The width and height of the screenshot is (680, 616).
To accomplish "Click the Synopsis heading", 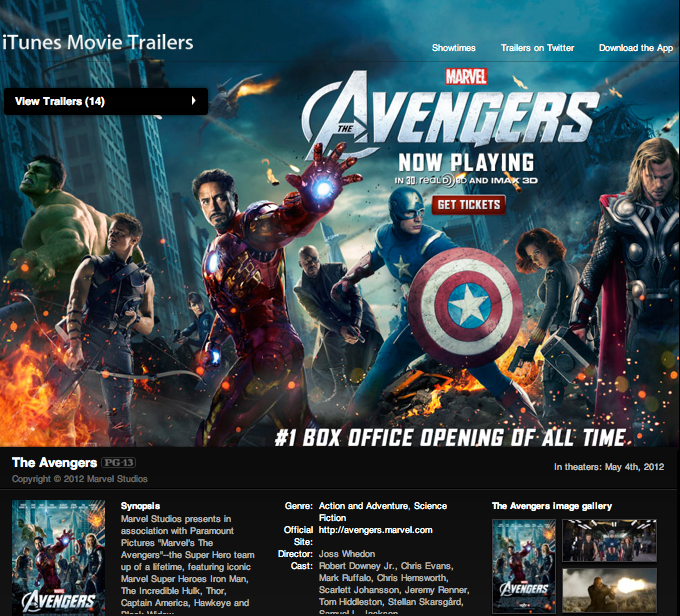I will pos(140,506).
